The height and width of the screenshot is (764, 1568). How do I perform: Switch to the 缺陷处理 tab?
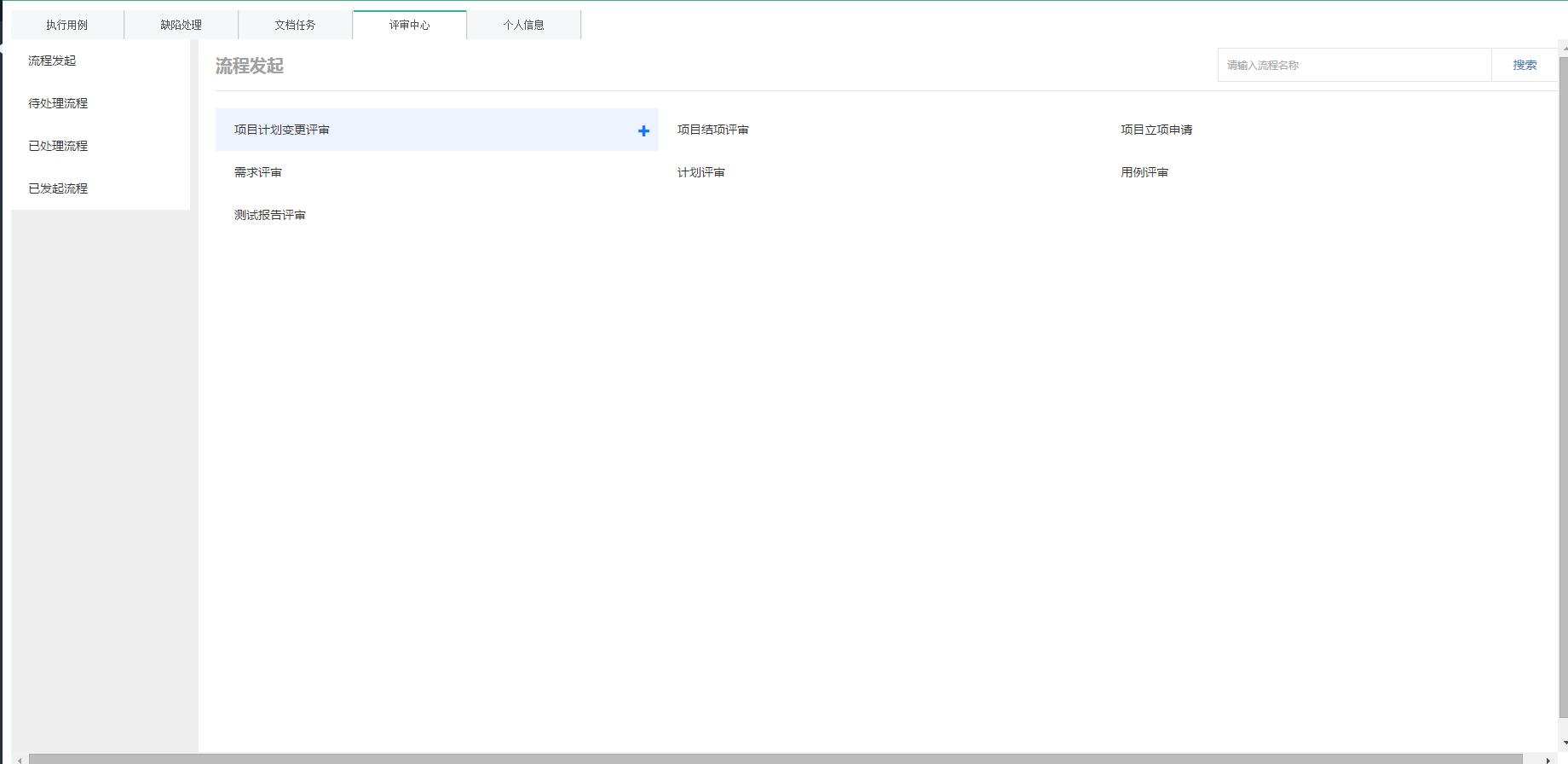coord(182,25)
